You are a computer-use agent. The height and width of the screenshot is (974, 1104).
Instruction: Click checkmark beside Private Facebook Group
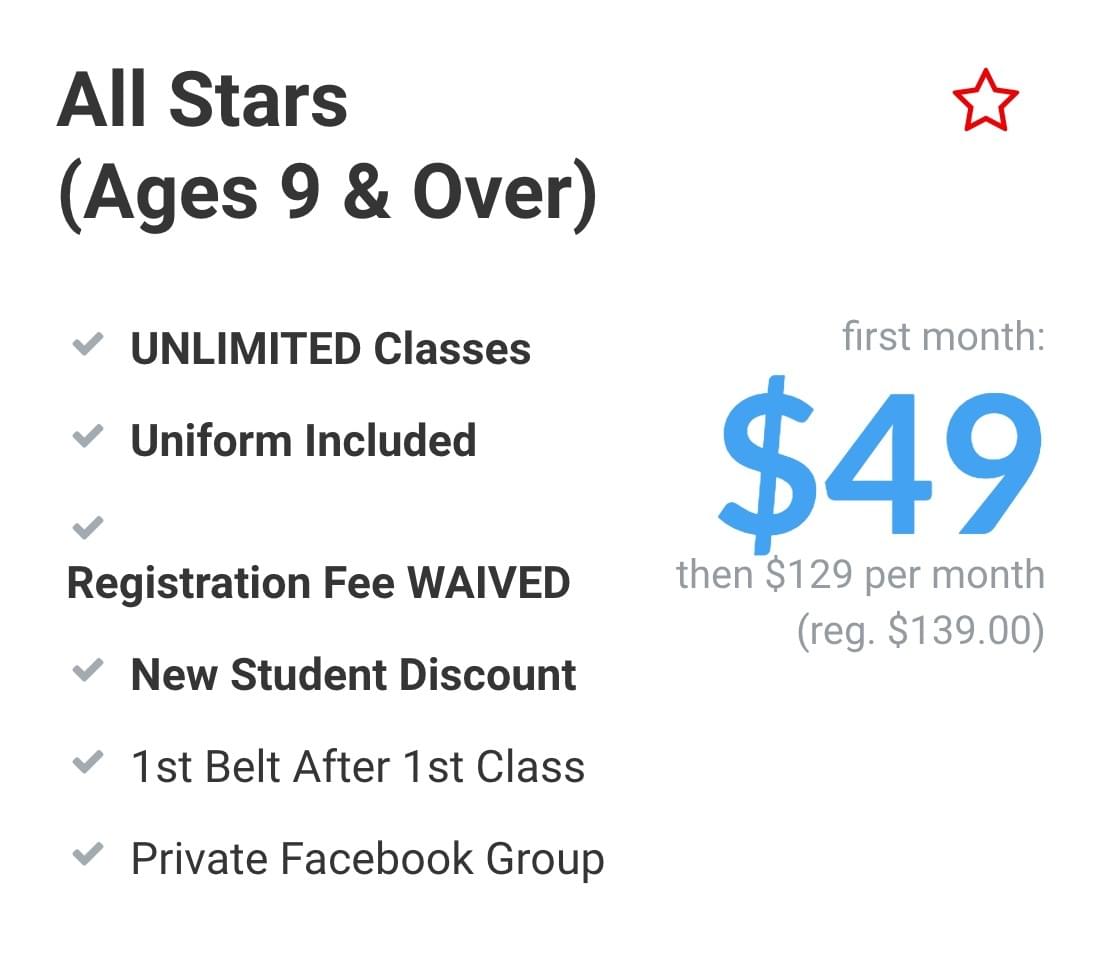point(88,854)
